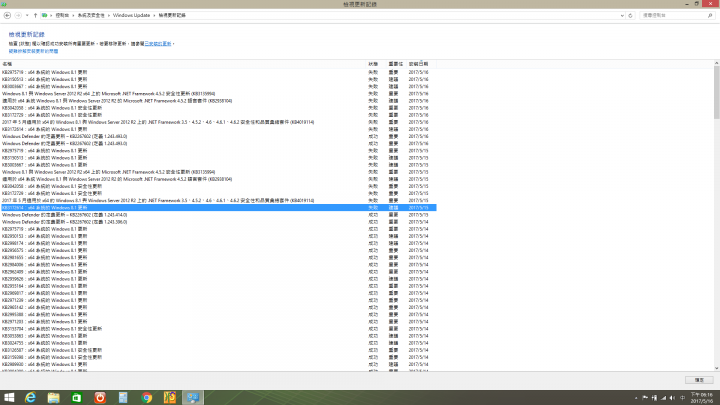Click the Forward navigation arrow
The width and height of the screenshot is (720, 405).
pos(18,15)
